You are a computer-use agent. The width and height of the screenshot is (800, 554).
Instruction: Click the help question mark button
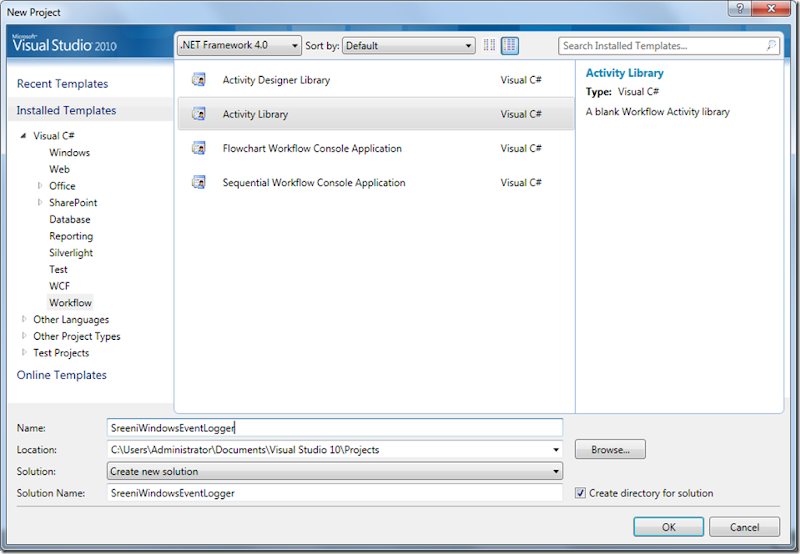(x=739, y=9)
